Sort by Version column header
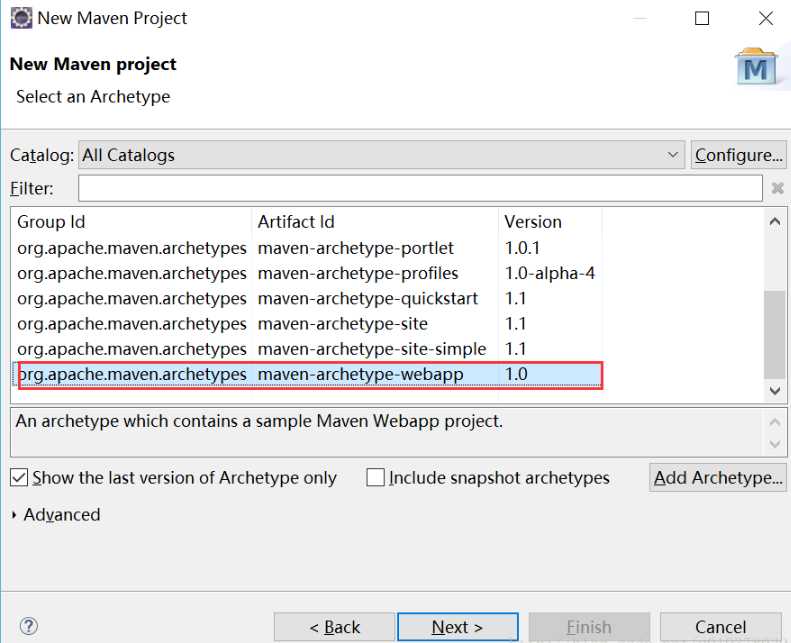The image size is (791, 643). (550, 221)
